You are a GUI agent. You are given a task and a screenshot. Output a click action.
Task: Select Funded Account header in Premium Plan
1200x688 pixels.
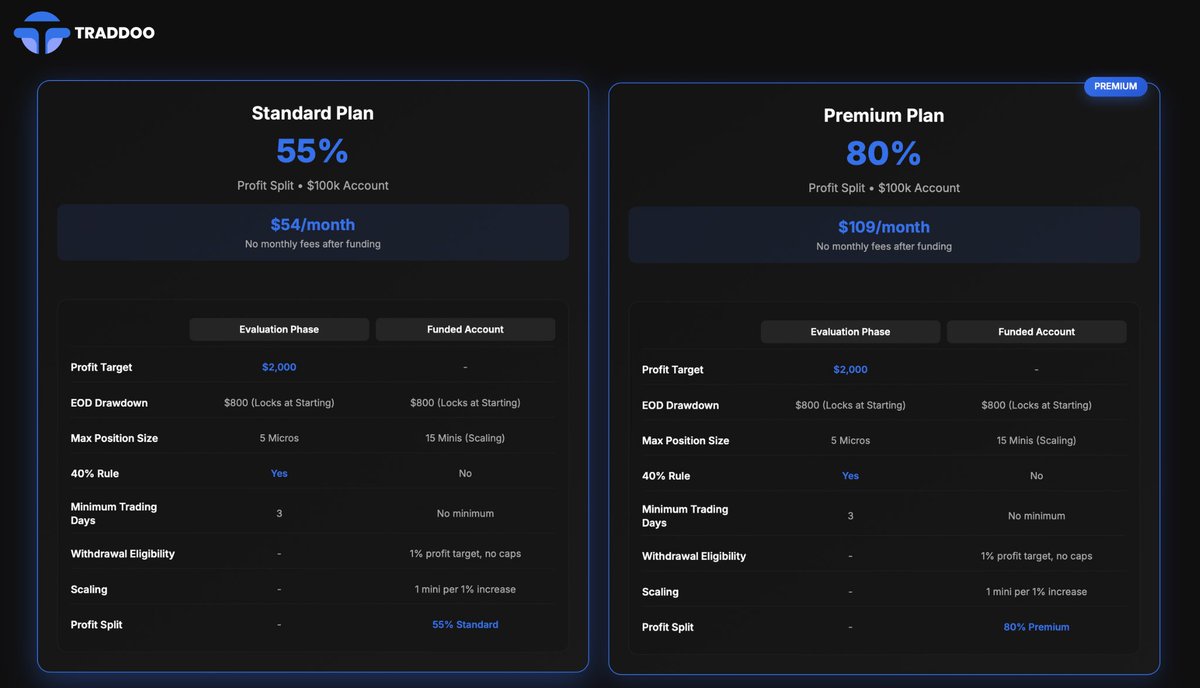(x=1036, y=331)
